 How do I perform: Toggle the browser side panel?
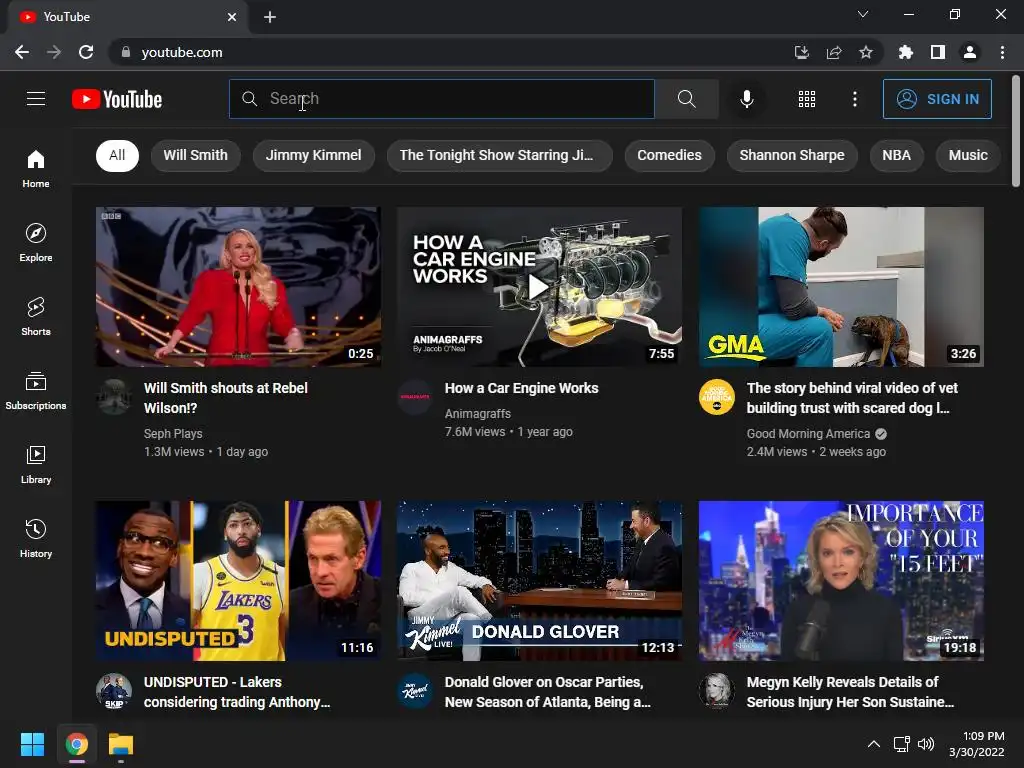pyautogui.click(x=938, y=52)
